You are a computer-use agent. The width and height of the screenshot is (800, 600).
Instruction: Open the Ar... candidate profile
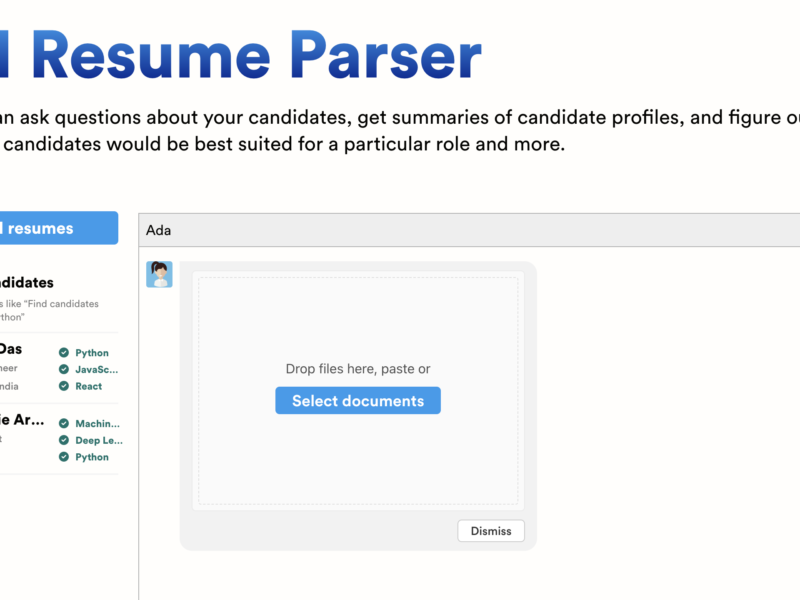[22, 420]
